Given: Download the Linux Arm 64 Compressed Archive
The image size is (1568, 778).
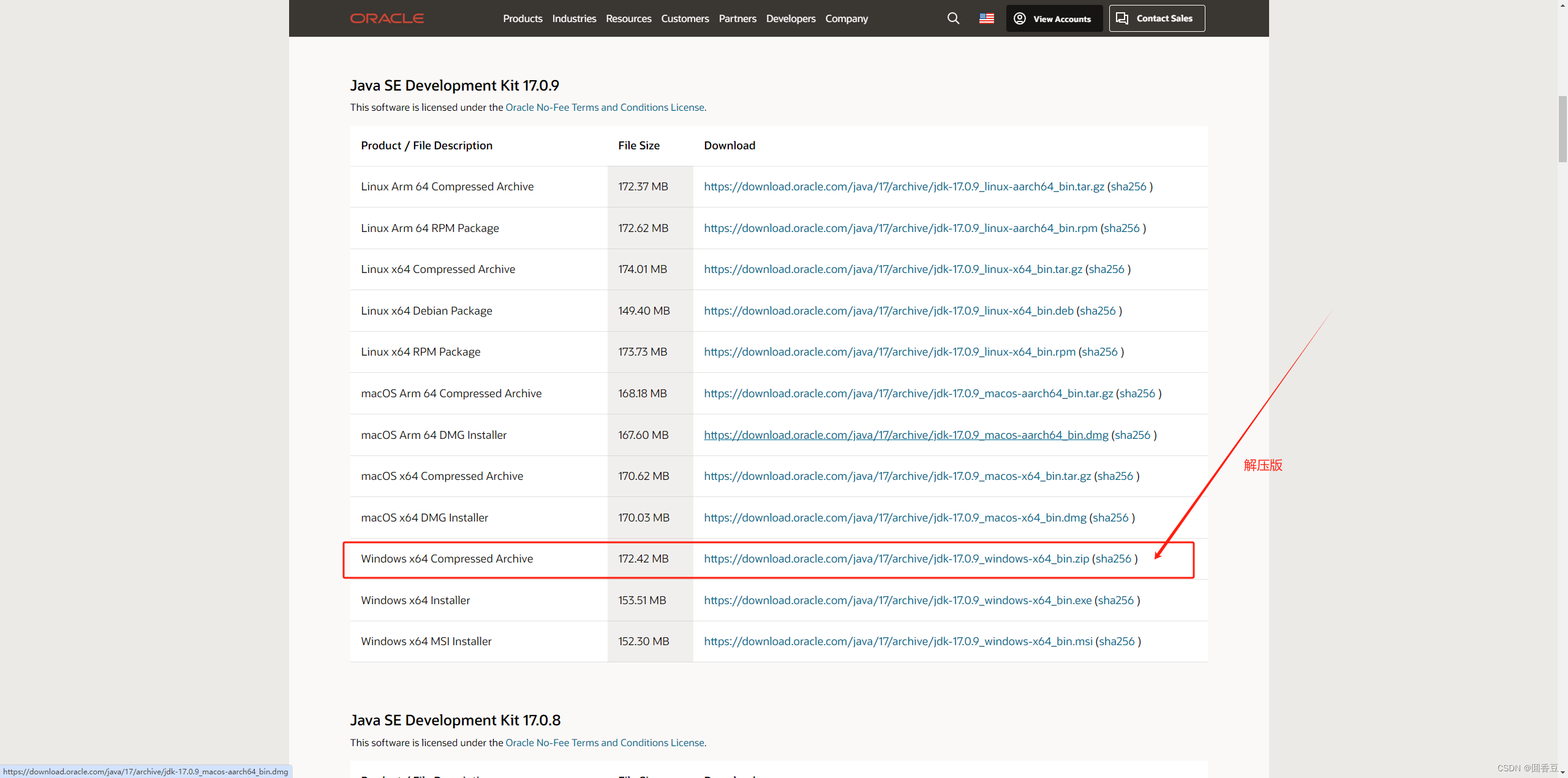Looking at the screenshot, I should (x=904, y=186).
